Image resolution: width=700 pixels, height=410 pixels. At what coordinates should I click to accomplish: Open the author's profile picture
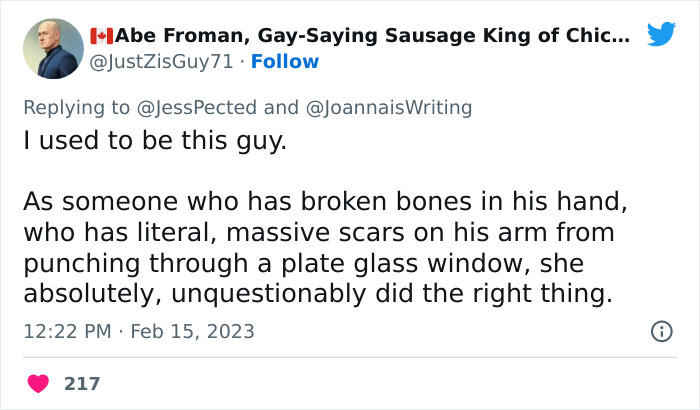click(53, 49)
